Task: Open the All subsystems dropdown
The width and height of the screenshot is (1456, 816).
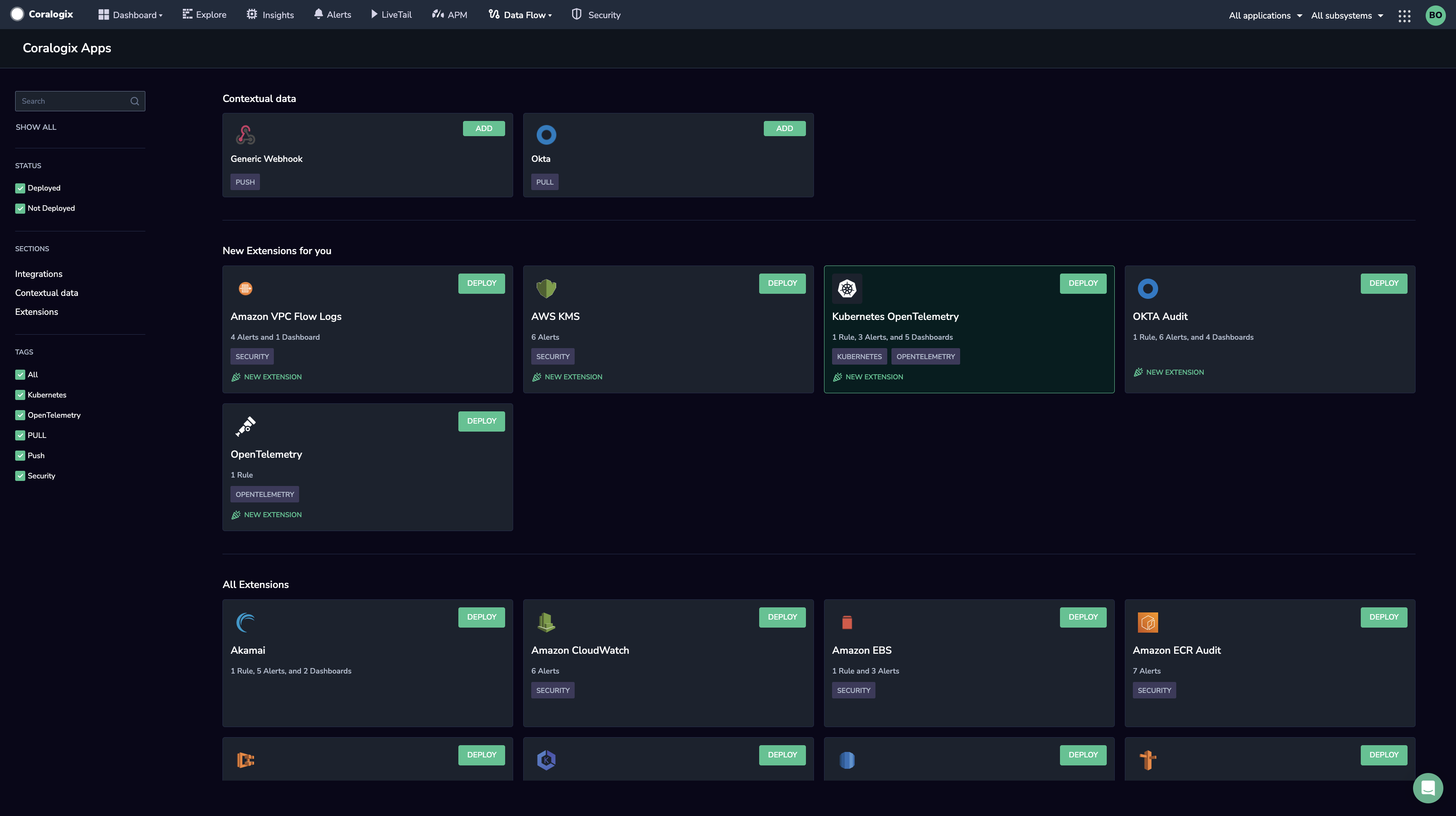Action: 1347,15
